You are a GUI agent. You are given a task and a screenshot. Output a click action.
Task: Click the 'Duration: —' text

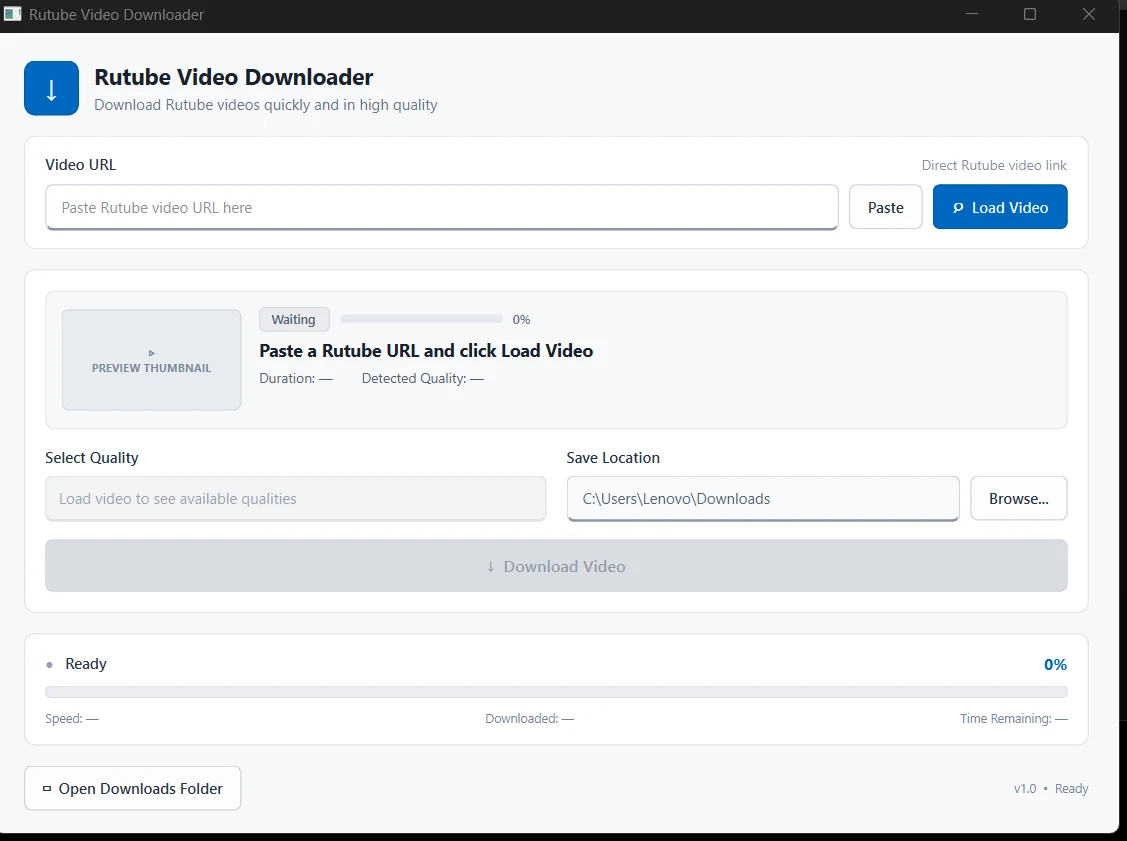click(296, 378)
